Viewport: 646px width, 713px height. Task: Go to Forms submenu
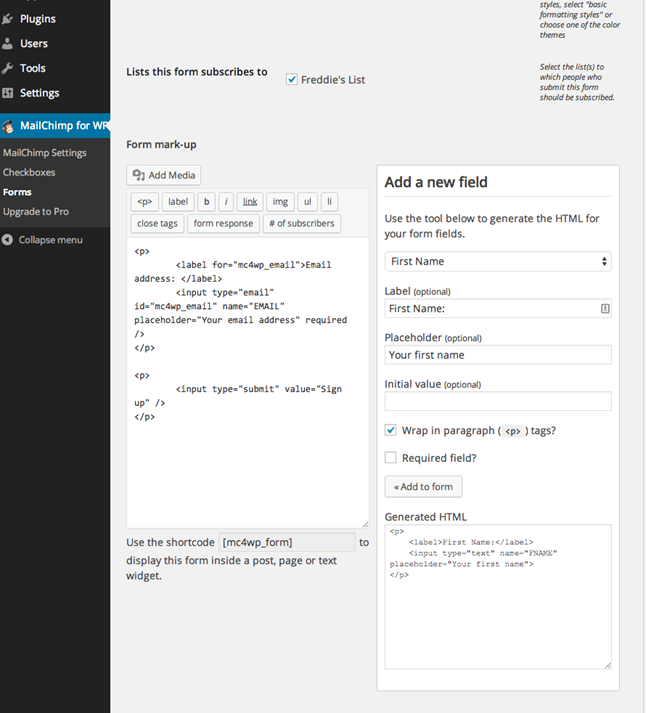17,192
